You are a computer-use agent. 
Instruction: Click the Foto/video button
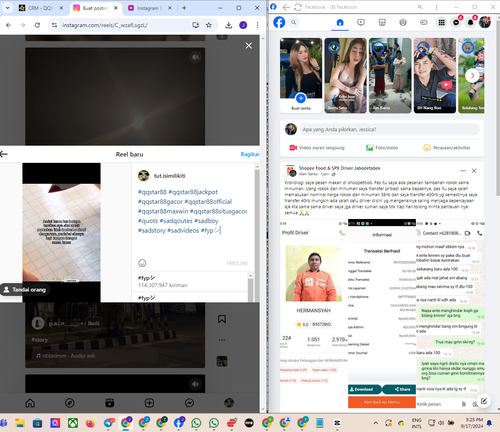tap(382, 148)
